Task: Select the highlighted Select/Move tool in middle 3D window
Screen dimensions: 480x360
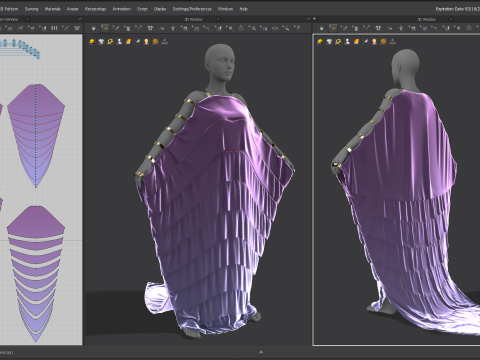Action: click(105, 28)
